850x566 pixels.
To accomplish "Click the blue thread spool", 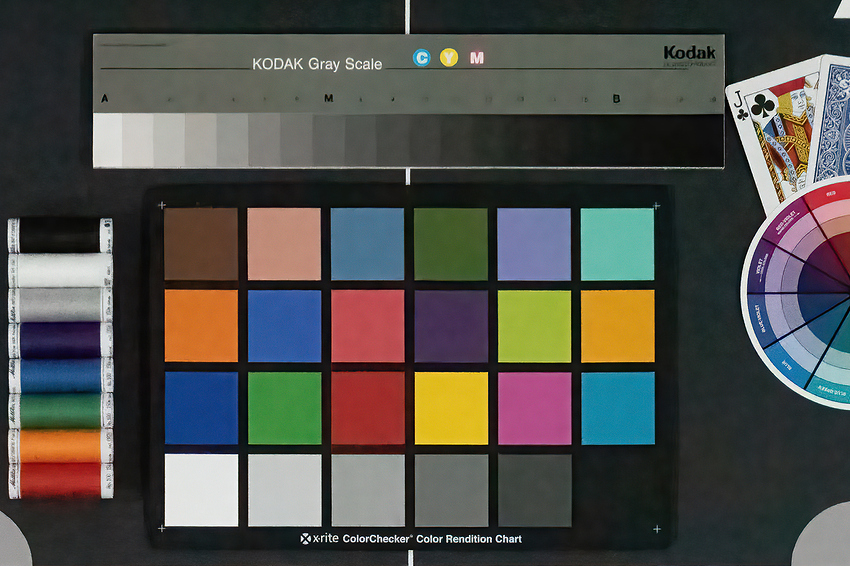I will [x=60, y=375].
